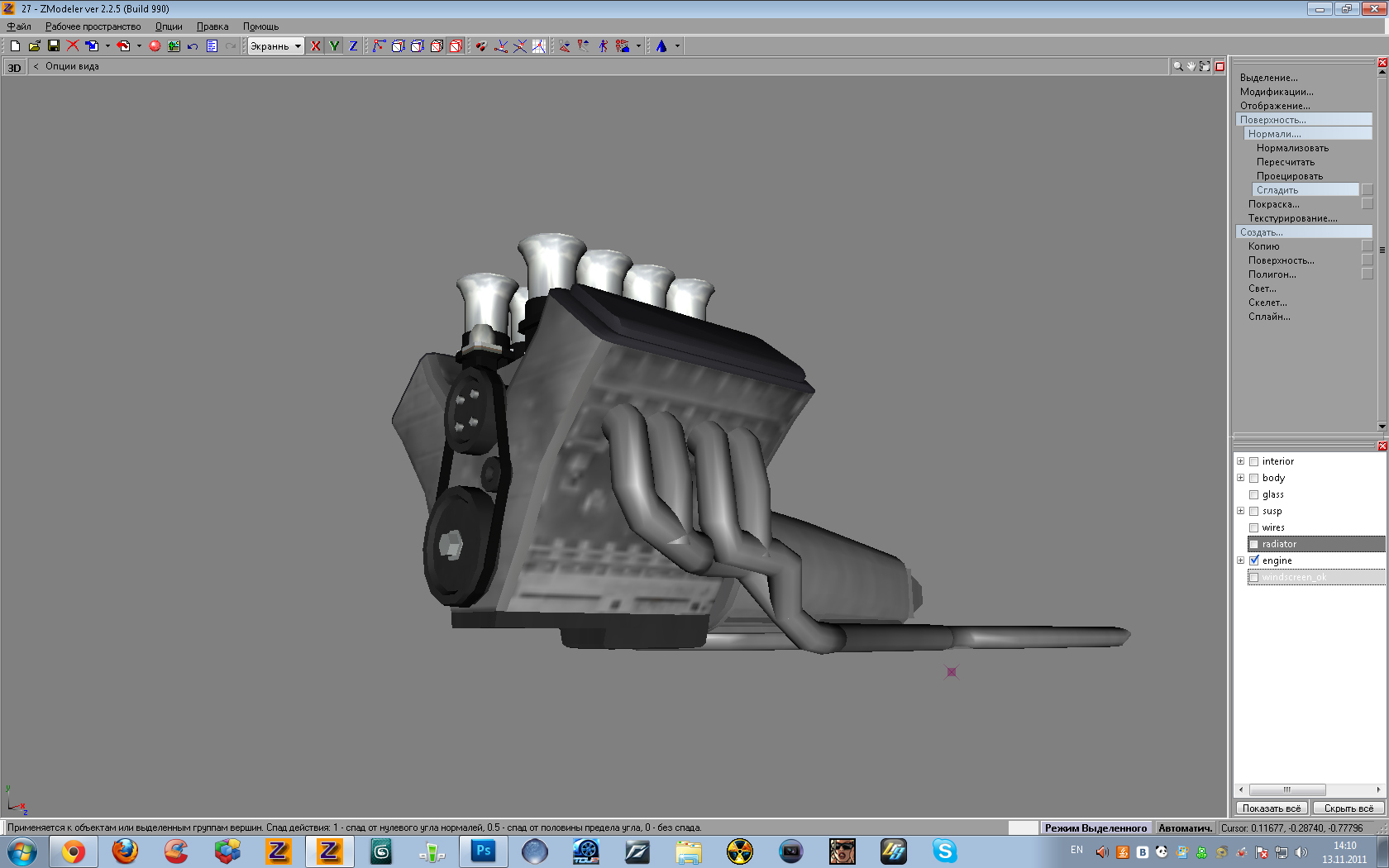This screenshot has width=1389, height=868.
Task: Open the Опции menu
Action: [169, 26]
